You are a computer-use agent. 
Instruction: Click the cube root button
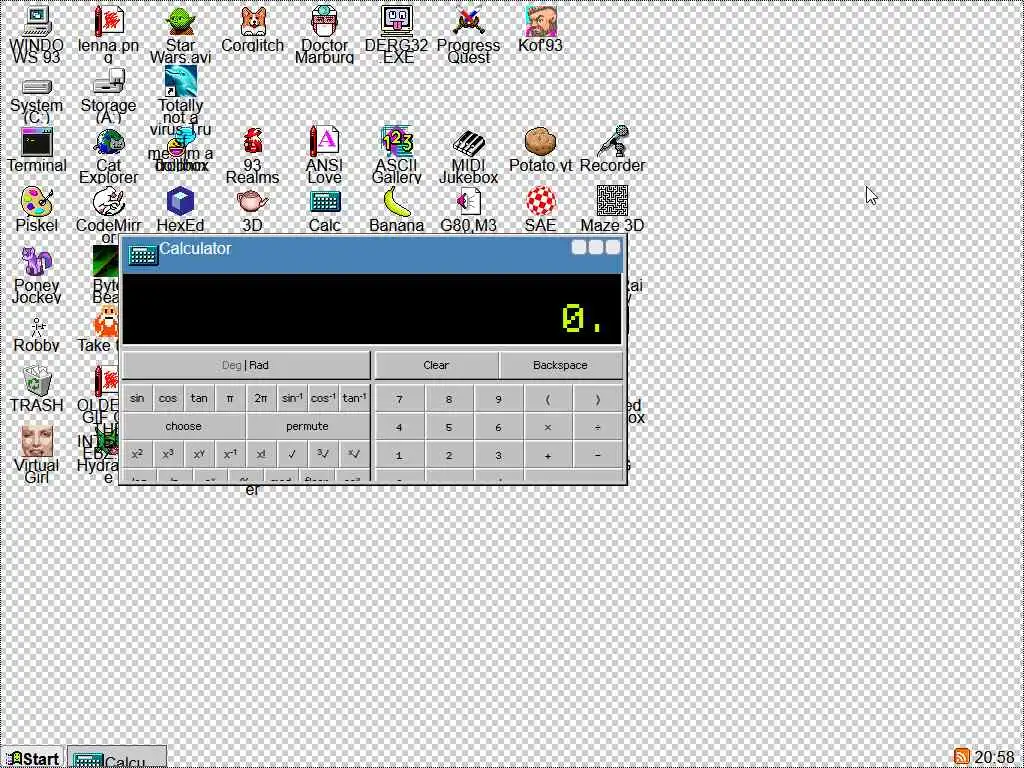(323, 455)
